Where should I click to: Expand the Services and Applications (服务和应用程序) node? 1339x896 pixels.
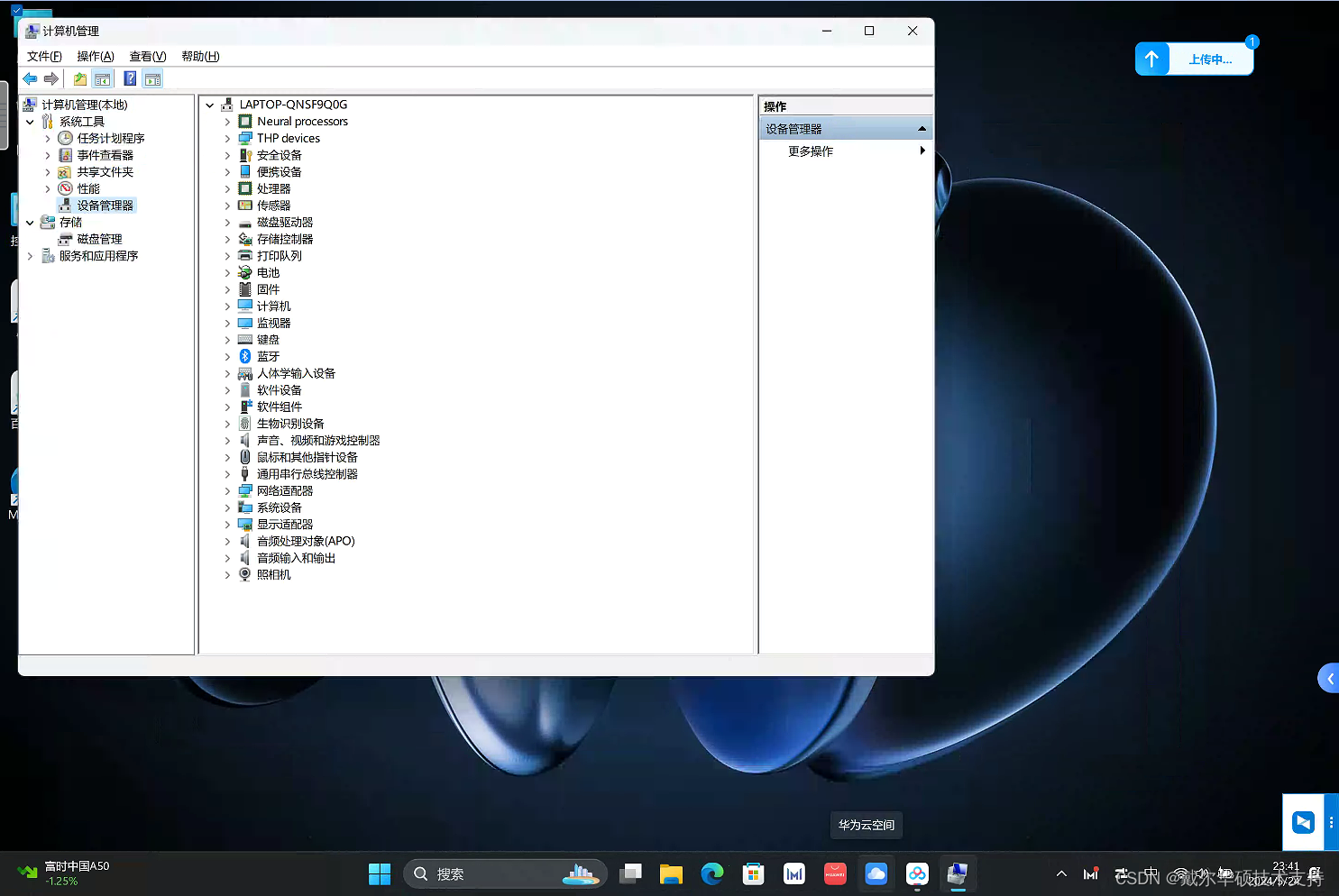[30, 256]
